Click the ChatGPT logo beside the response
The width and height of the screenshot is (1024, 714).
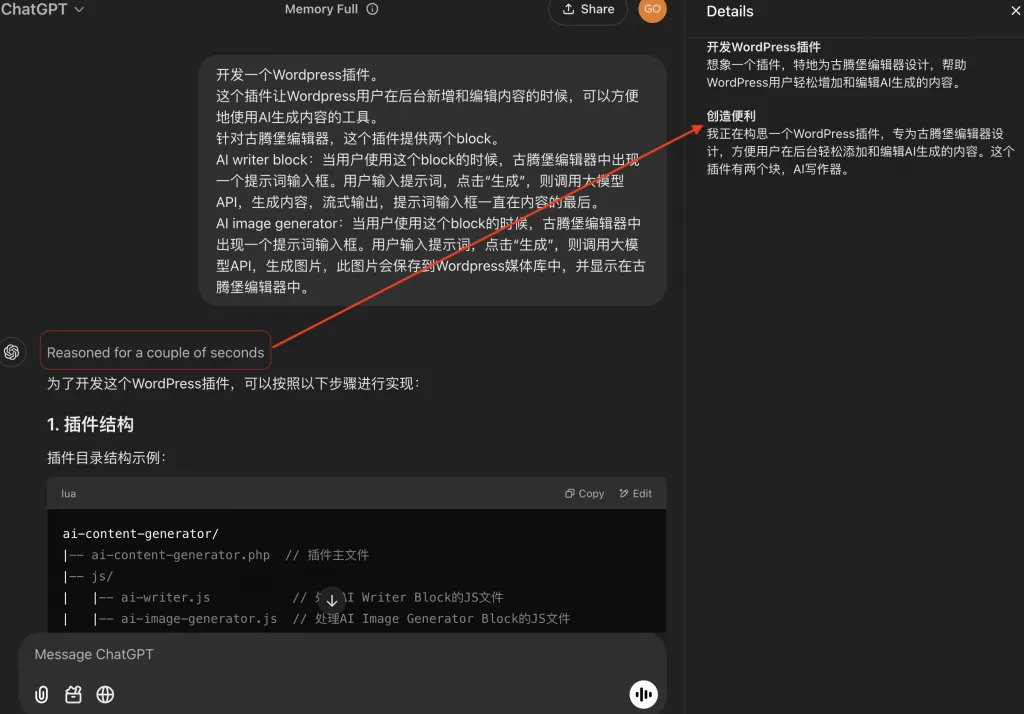point(12,352)
